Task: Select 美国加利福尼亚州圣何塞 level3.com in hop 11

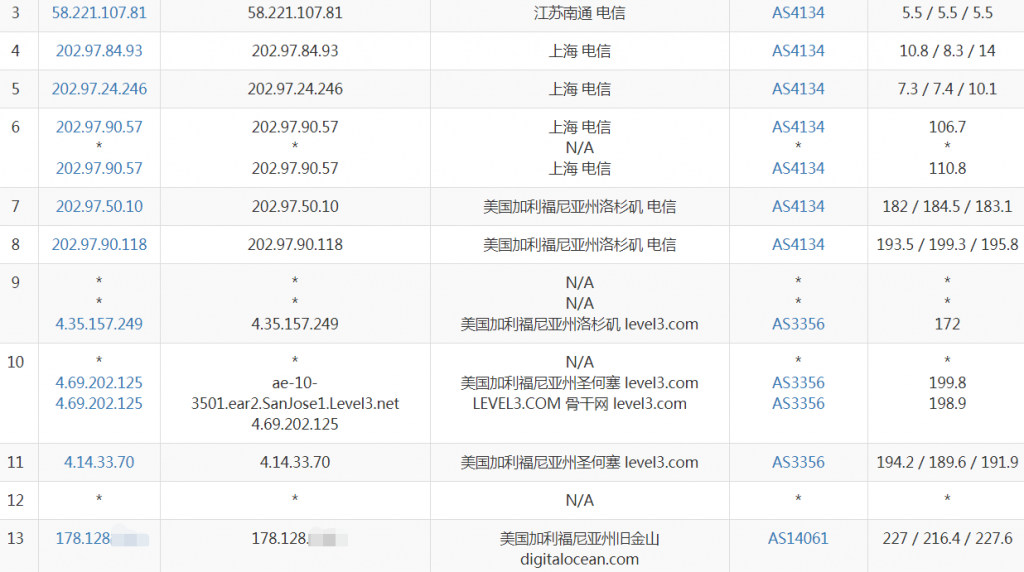Action: click(x=579, y=462)
